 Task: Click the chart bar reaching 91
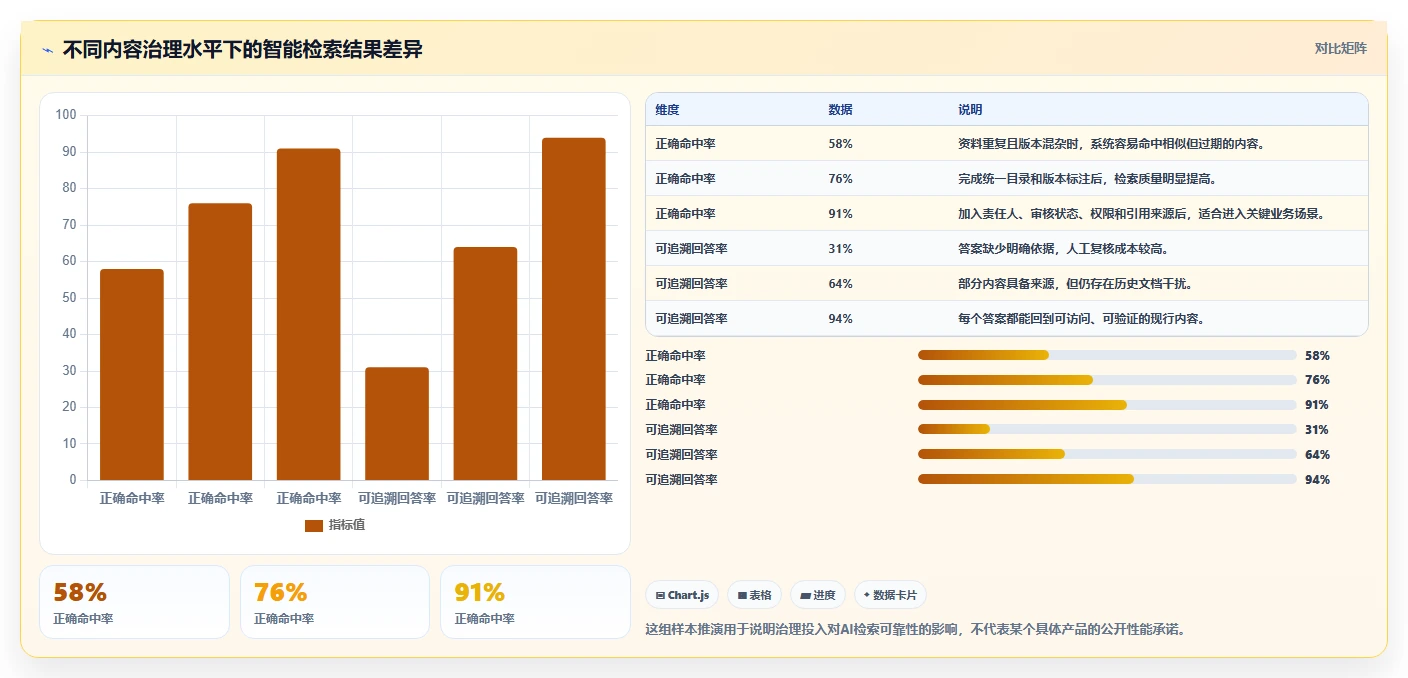(308, 315)
